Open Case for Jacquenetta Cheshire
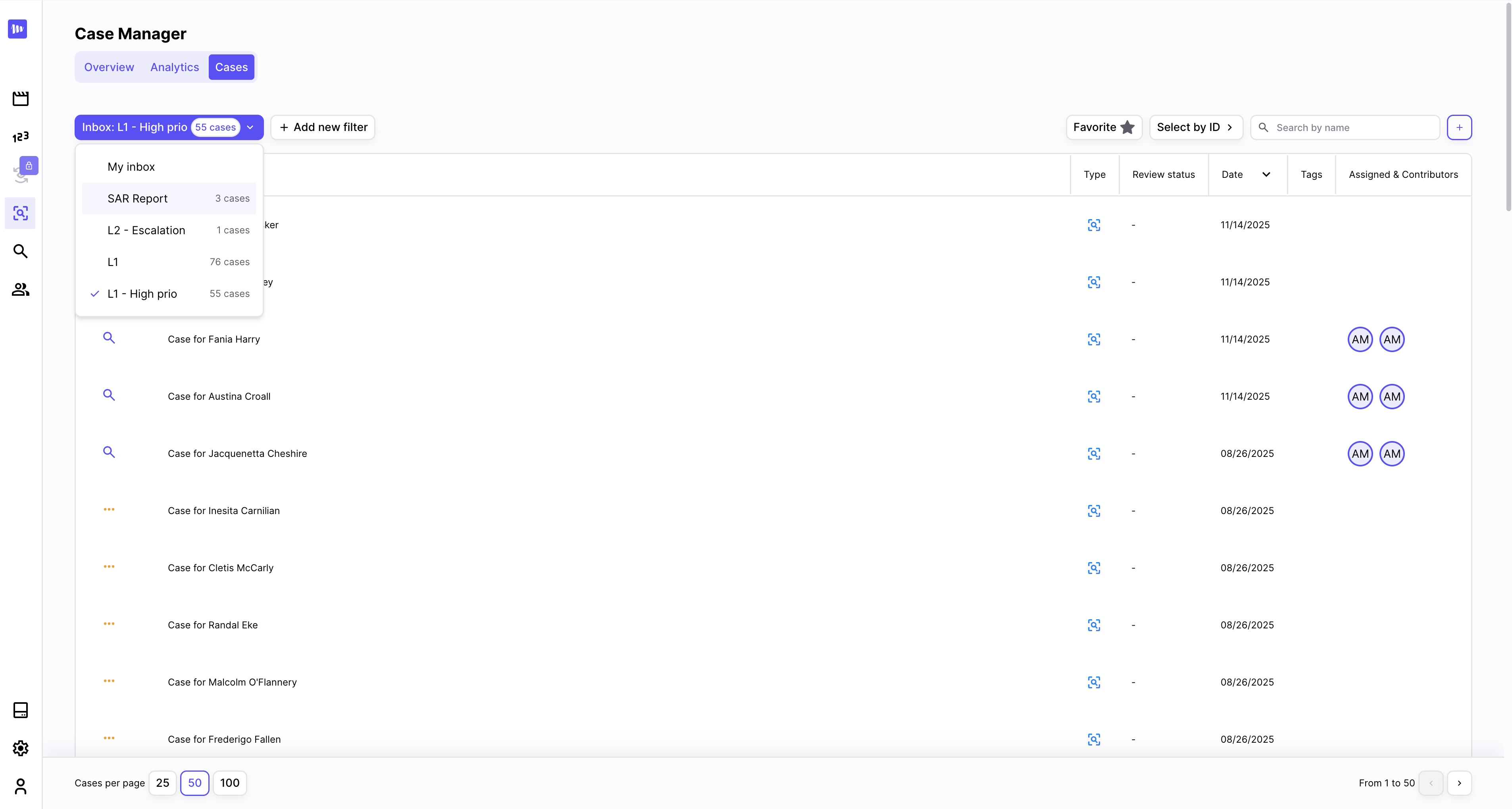 (x=237, y=454)
